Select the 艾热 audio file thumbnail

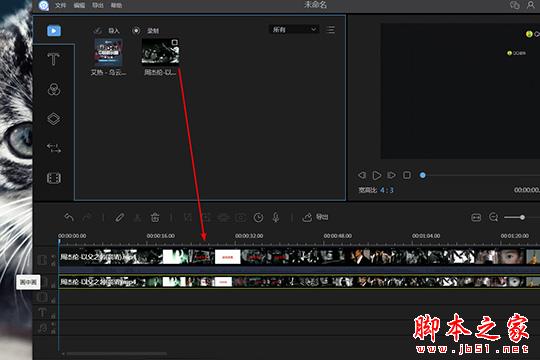tap(108, 53)
